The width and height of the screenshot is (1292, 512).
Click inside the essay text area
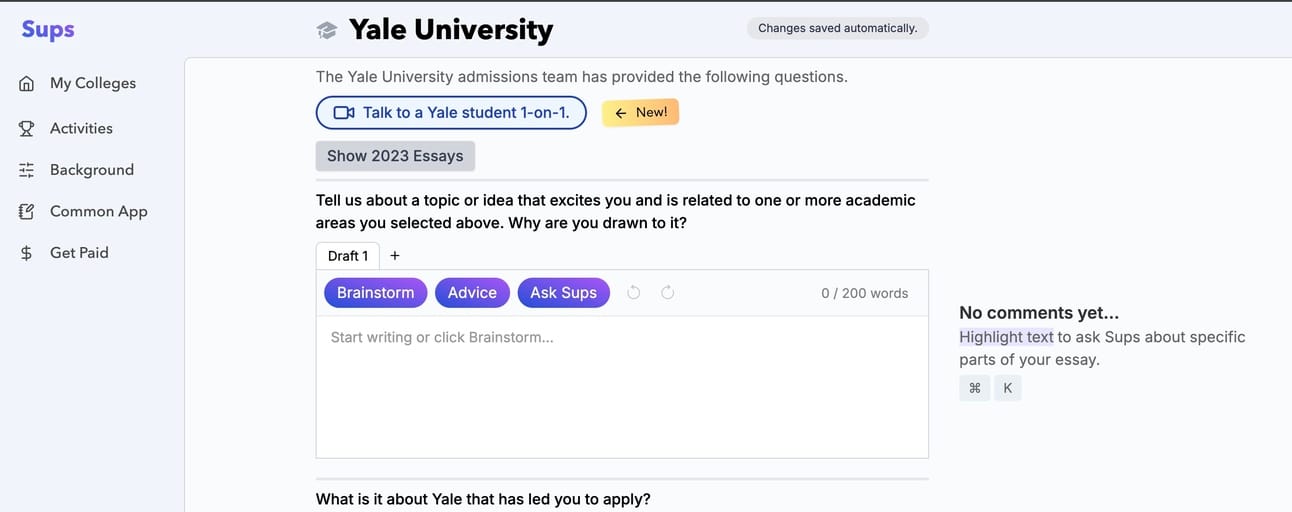[622, 387]
